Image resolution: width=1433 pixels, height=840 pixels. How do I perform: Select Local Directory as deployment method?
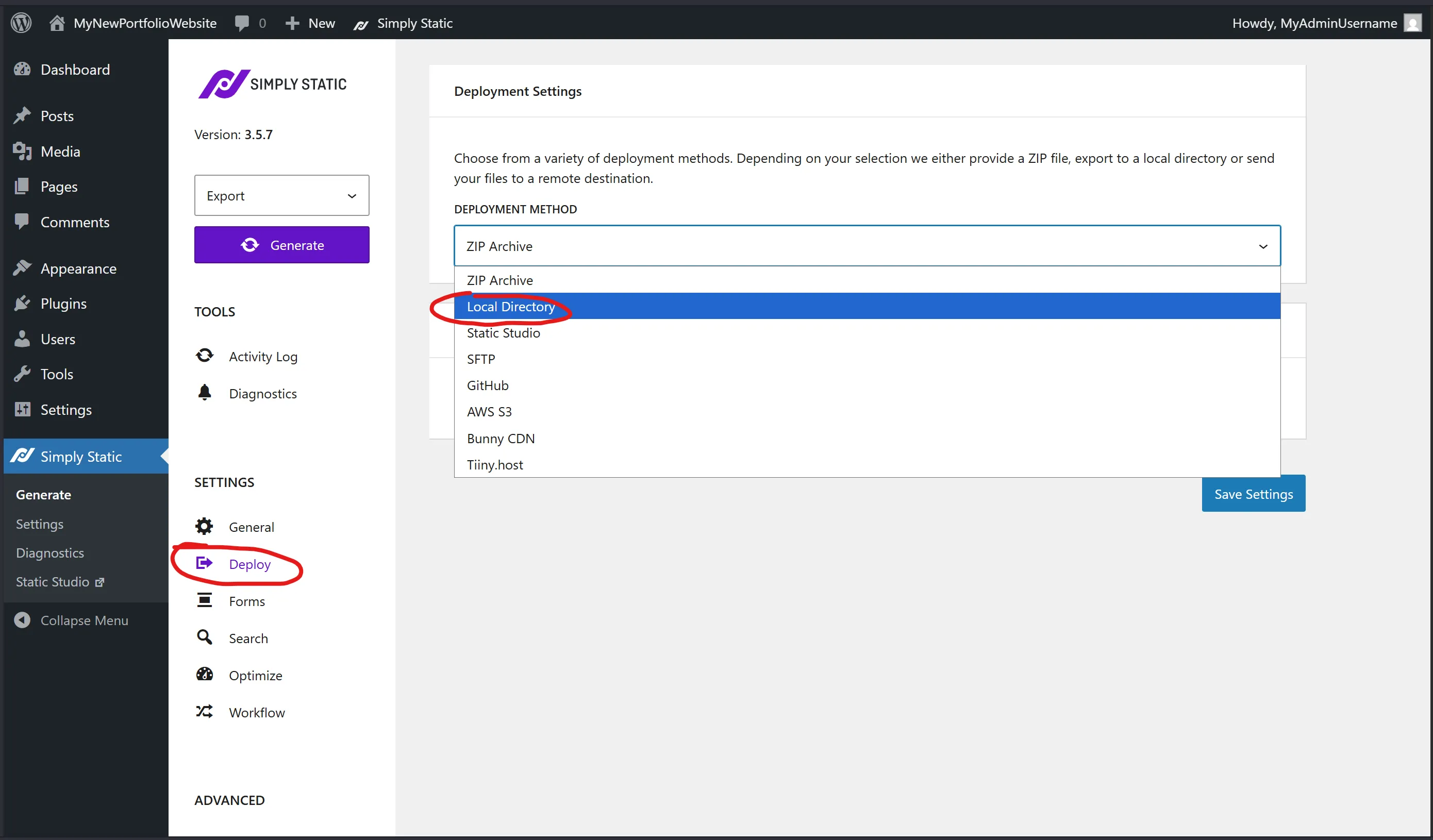coord(510,306)
